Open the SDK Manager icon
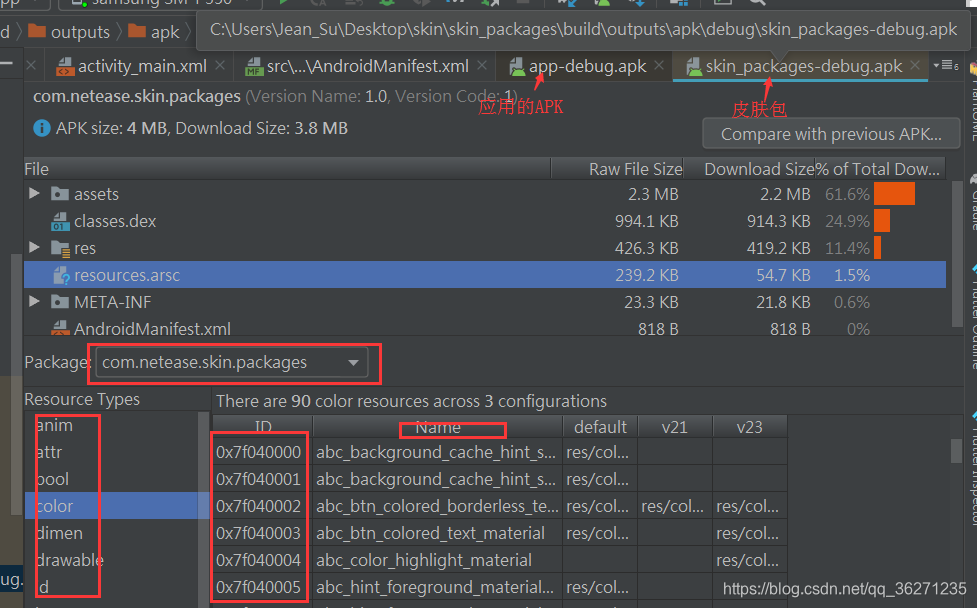This screenshot has height=608, width=977. pos(642,4)
